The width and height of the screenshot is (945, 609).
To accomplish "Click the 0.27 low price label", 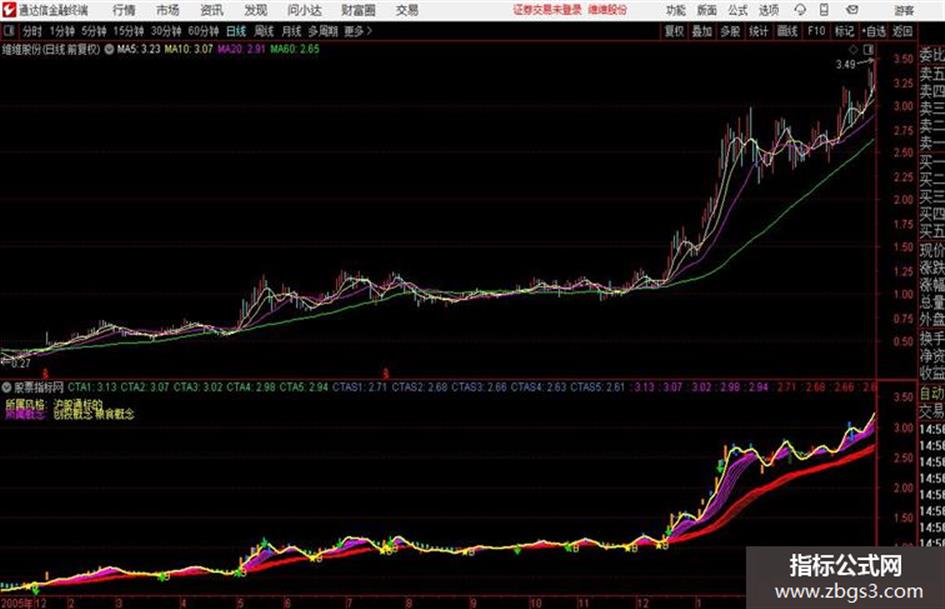I will coord(20,363).
